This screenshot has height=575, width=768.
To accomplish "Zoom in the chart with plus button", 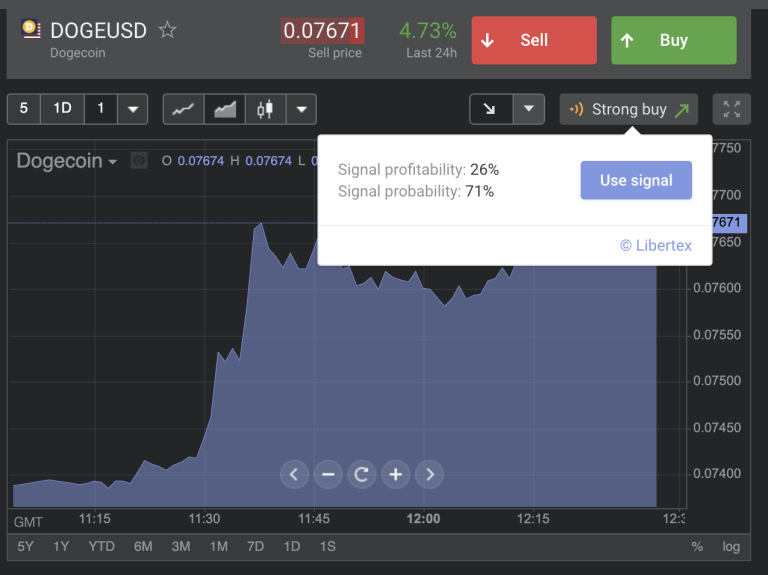I will (395, 474).
